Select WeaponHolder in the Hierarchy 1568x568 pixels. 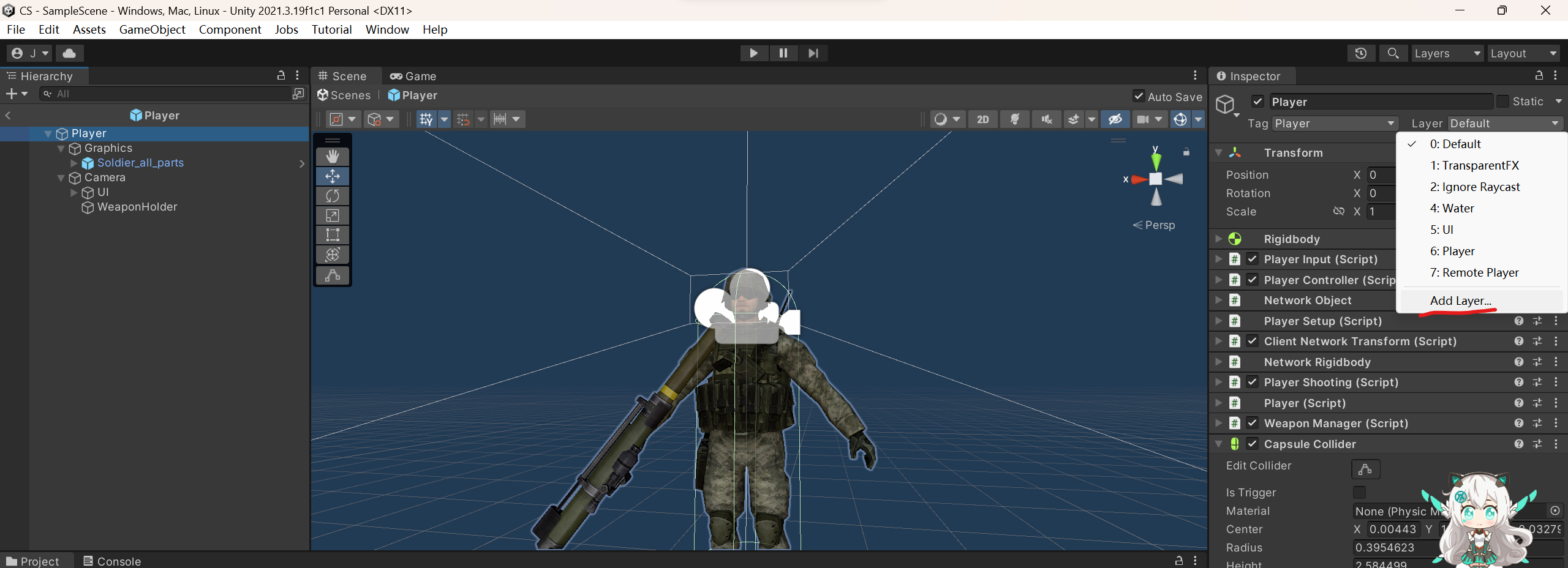pyautogui.click(x=137, y=207)
